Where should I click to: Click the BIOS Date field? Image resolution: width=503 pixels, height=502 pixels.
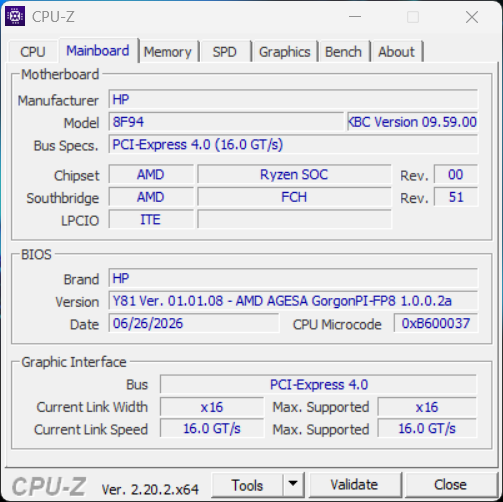[194, 323]
